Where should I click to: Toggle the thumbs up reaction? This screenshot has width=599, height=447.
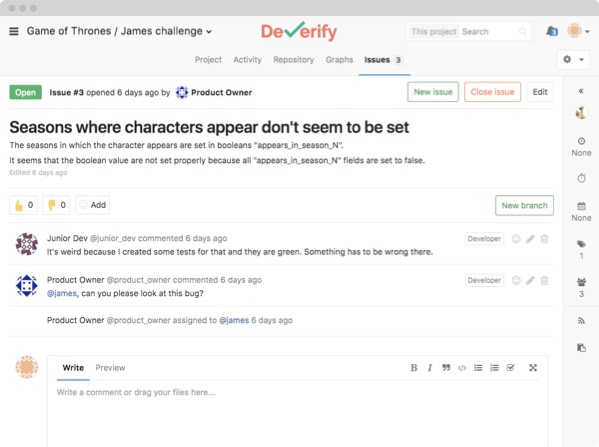(x=23, y=205)
